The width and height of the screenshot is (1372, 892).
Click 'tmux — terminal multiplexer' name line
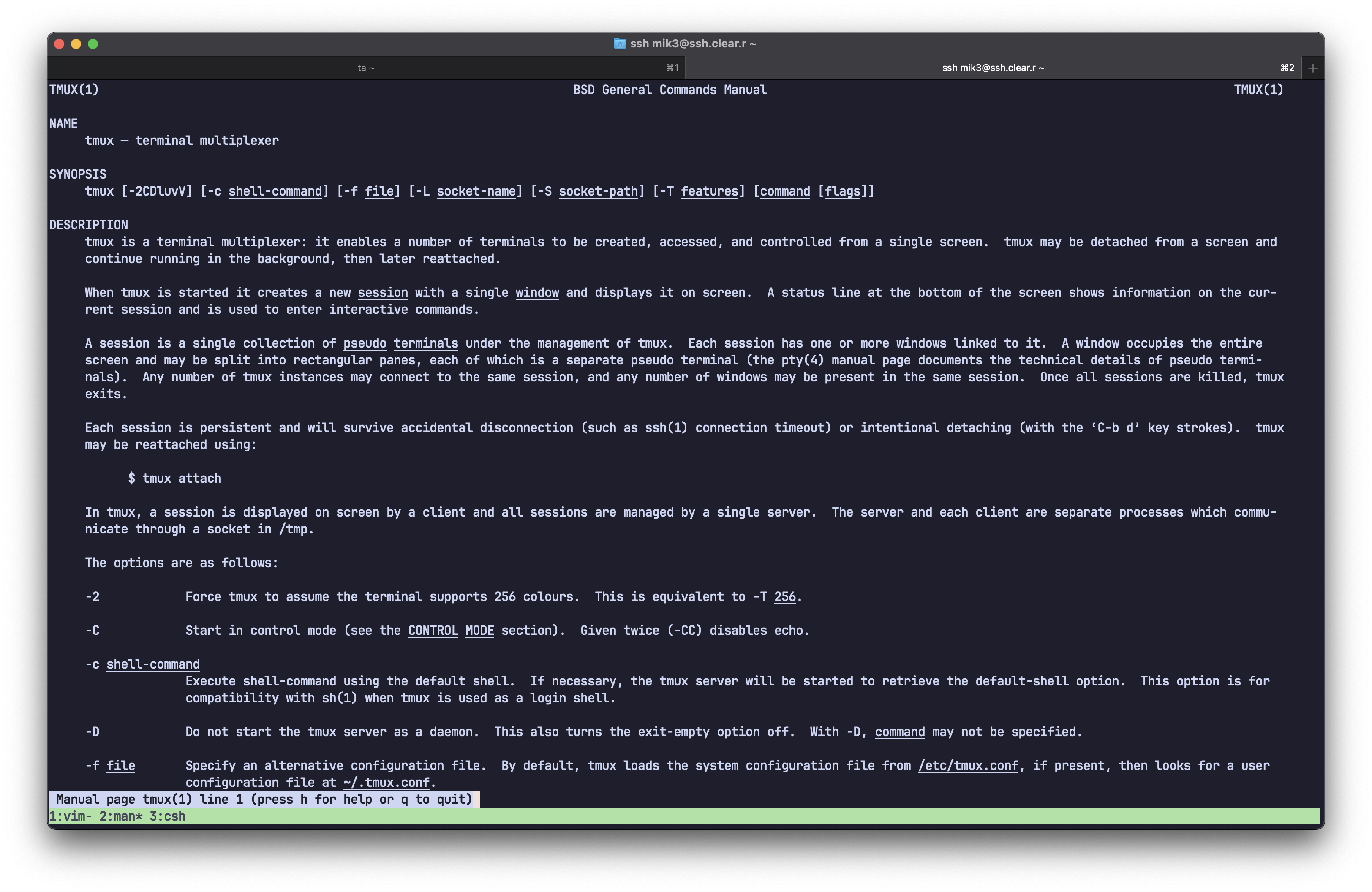point(182,141)
